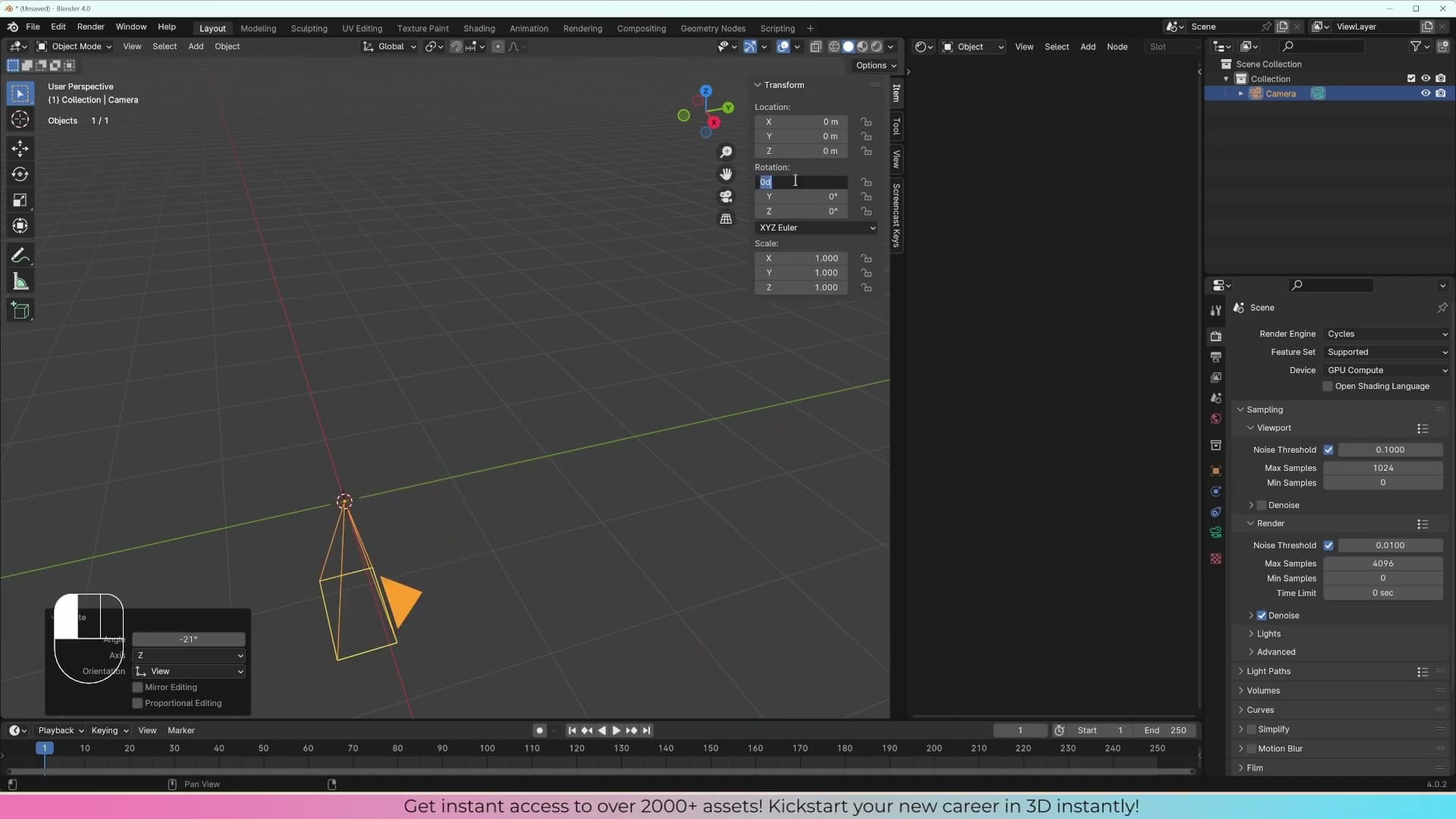Viewport: 1456px width, 819px height.
Task: Open viewport Options button
Action: click(x=876, y=65)
